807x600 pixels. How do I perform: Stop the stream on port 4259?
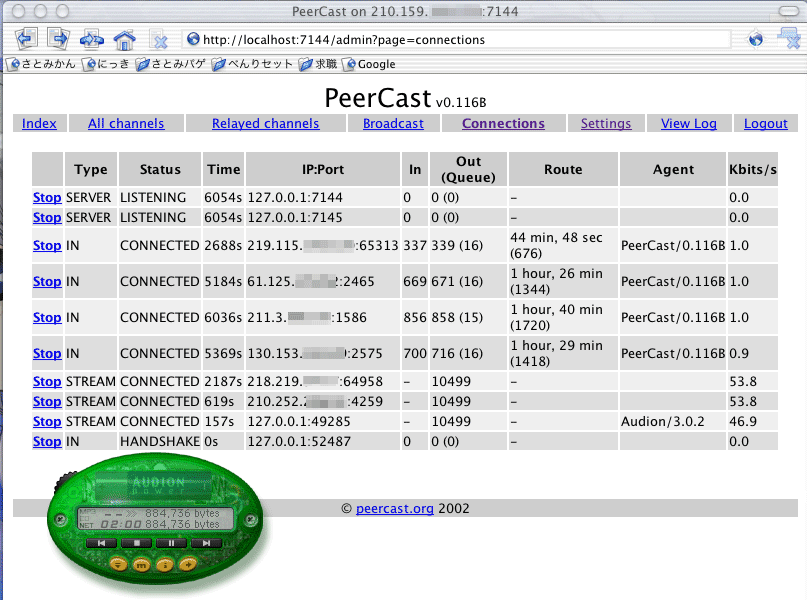point(47,401)
